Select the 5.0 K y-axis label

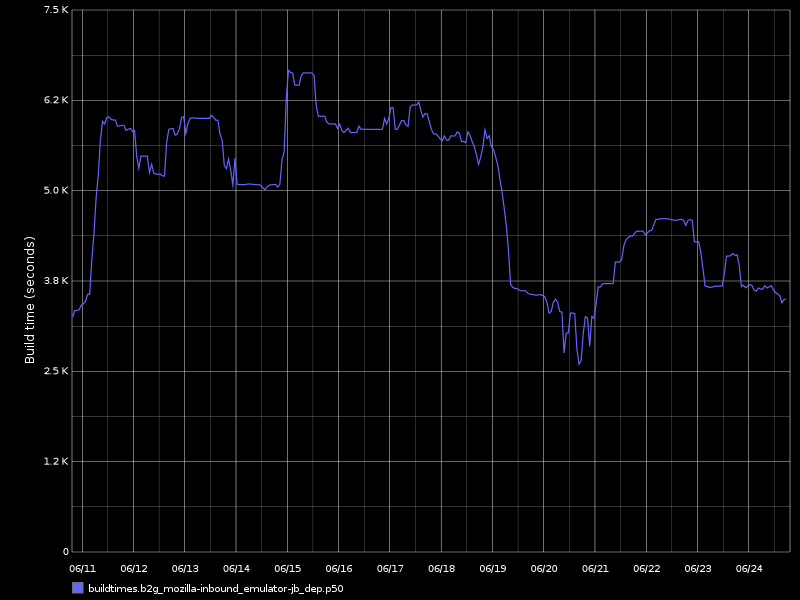pos(57,190)
